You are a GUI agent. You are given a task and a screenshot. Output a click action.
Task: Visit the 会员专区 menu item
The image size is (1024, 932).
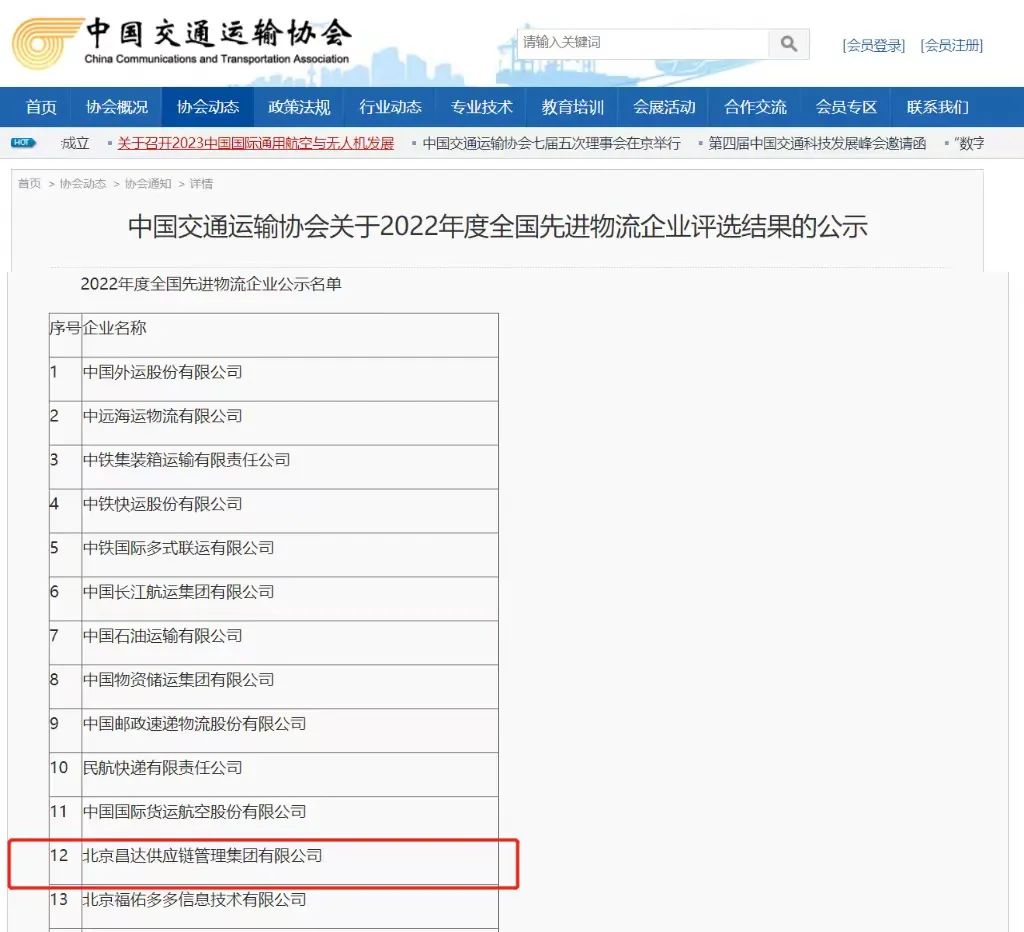[846, 107]
